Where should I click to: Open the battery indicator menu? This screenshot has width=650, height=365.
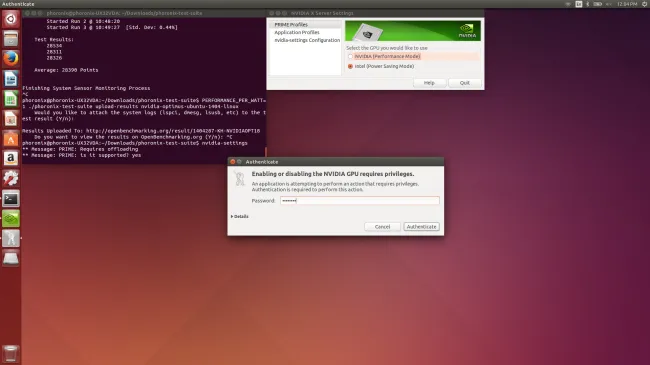coord(597,4)
